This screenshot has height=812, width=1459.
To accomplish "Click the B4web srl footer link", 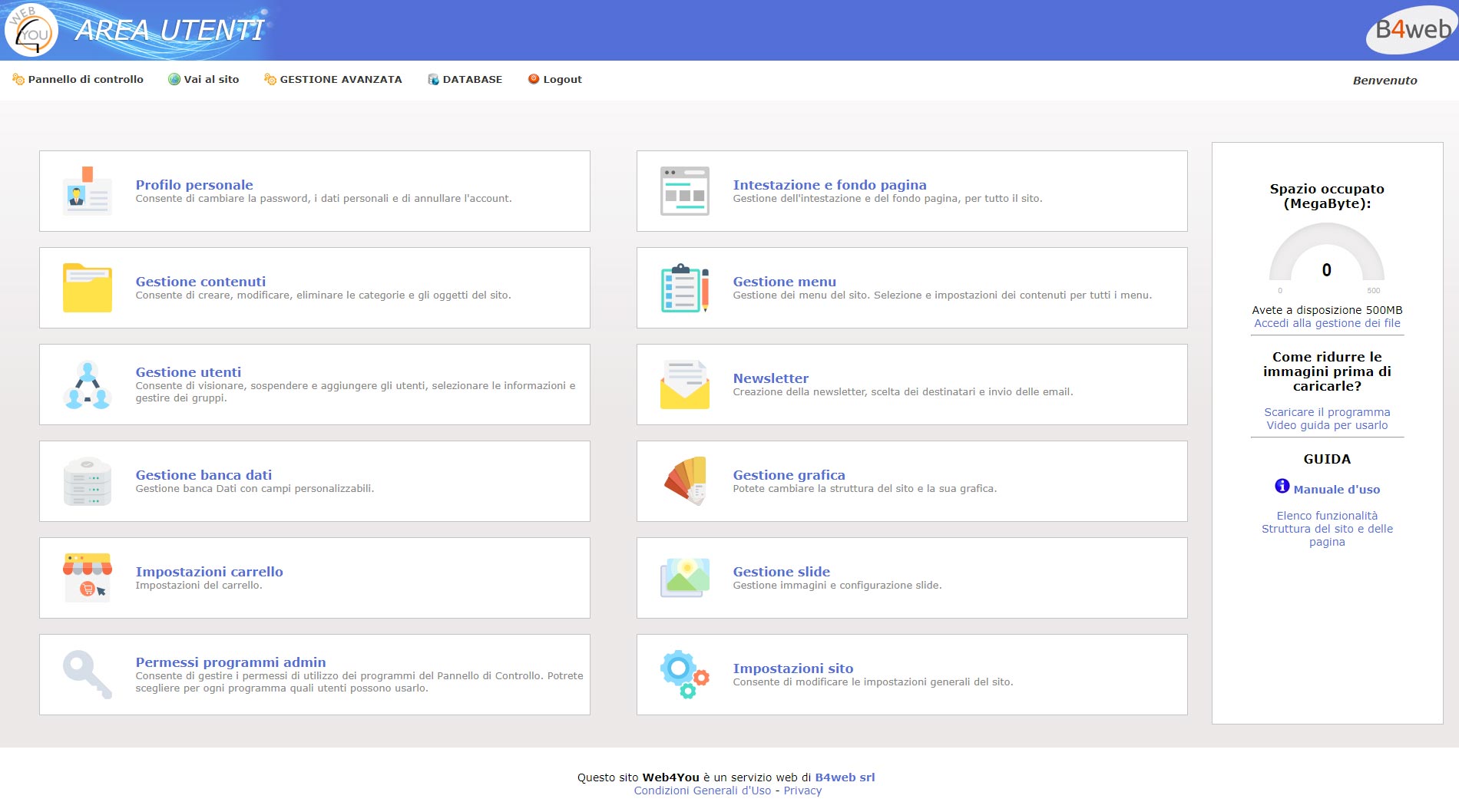I will [x=845, y=777].
